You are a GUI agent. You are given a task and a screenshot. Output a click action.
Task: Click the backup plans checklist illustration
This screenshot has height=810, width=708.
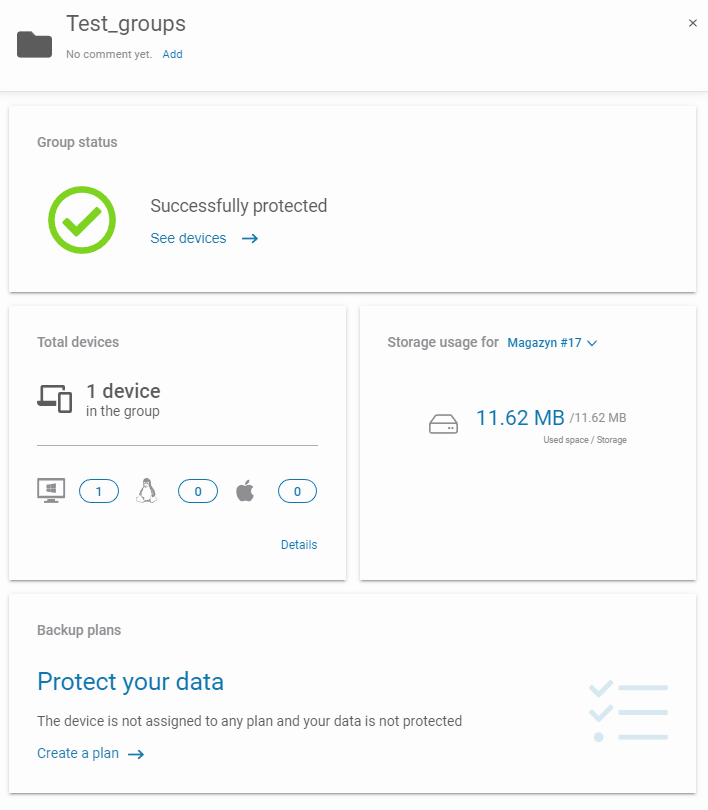click(628, 711)
